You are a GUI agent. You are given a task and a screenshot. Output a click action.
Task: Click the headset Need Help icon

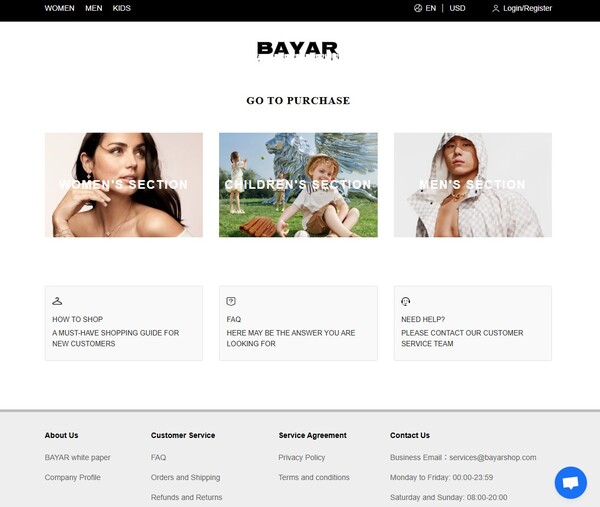coord(406,301)
